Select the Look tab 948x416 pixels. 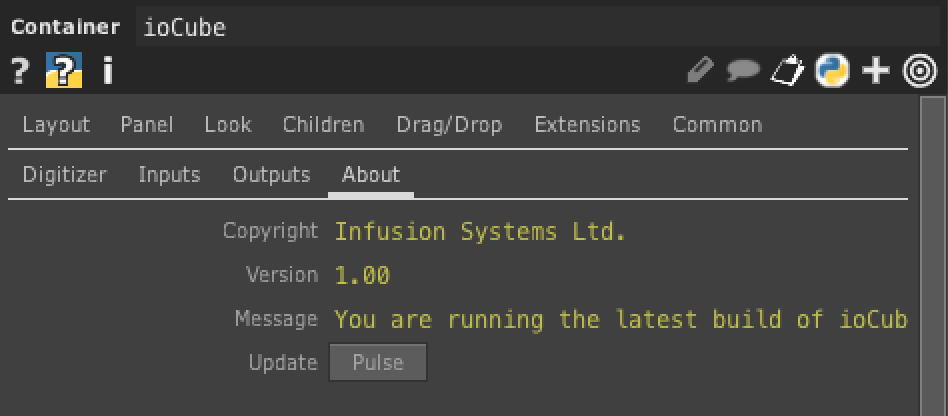click(x=228, y=125)
